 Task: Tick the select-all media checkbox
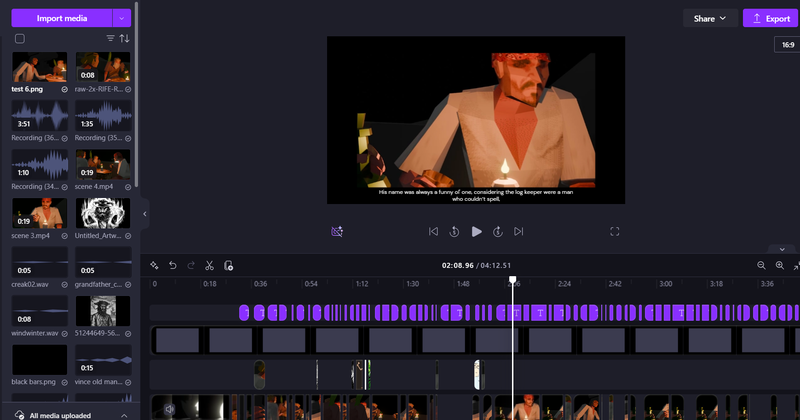click(x=20, y=39)
